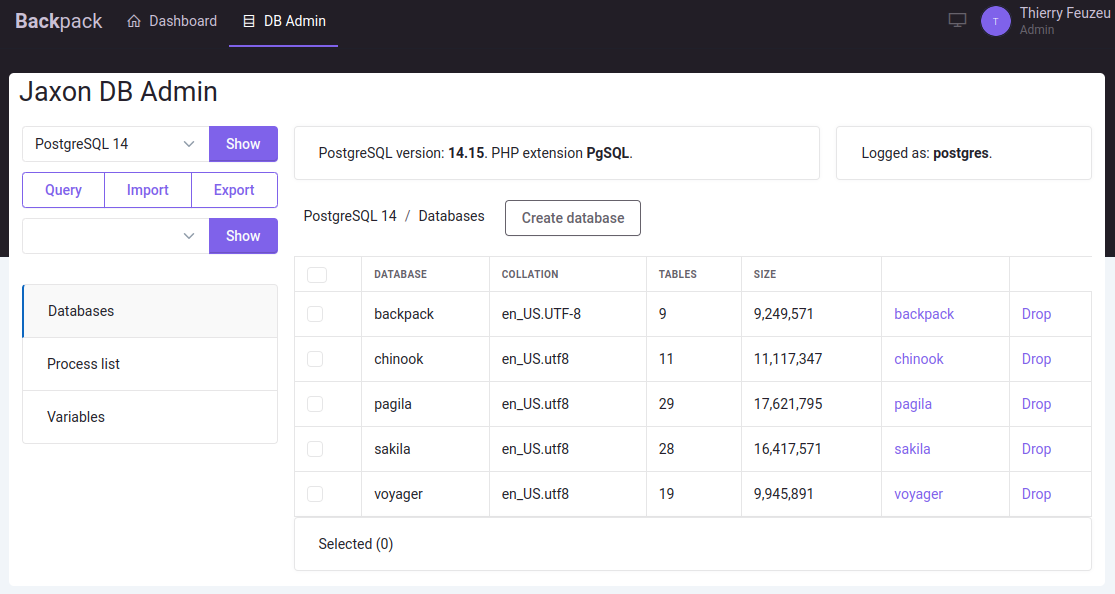The height and width of the screenshot is (594, 1115).
Task: Open the sakila database link
Action: tap(912, 449)
